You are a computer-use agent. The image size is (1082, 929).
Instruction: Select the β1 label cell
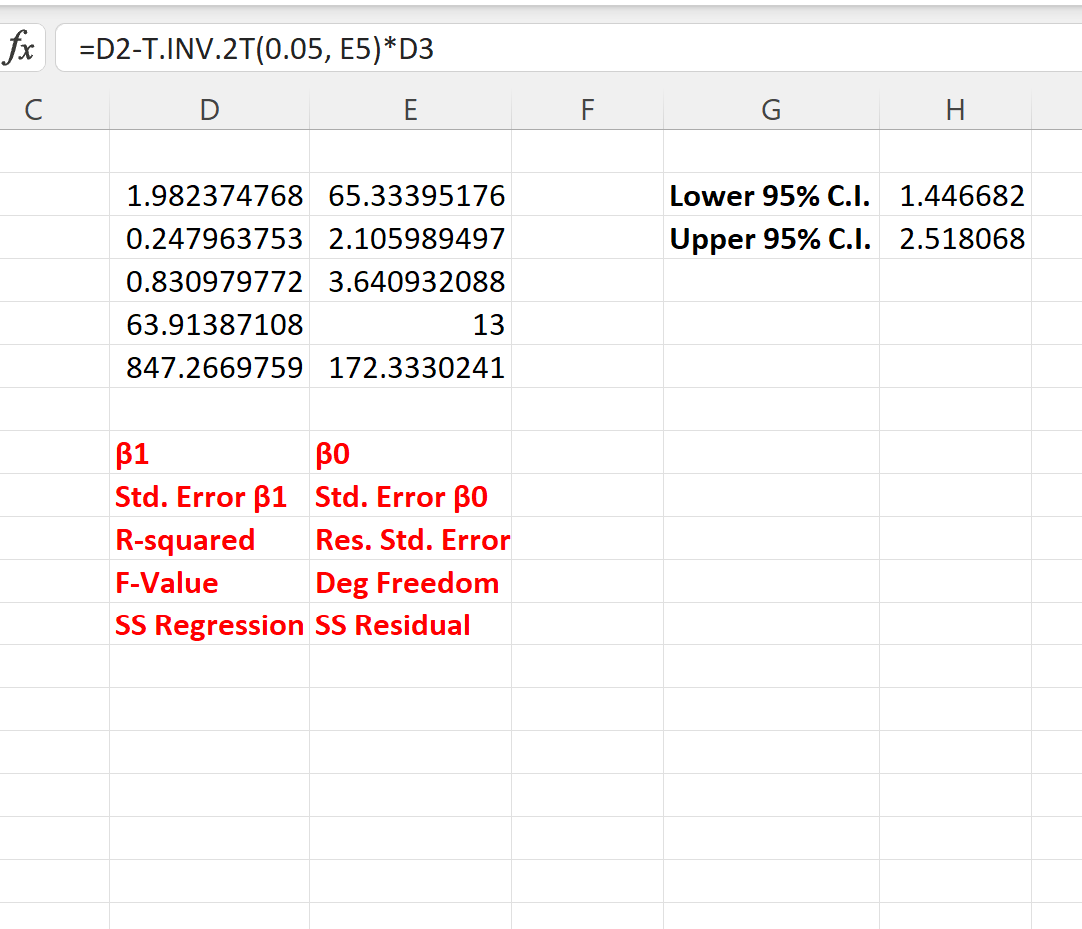[x=209, y=454]
